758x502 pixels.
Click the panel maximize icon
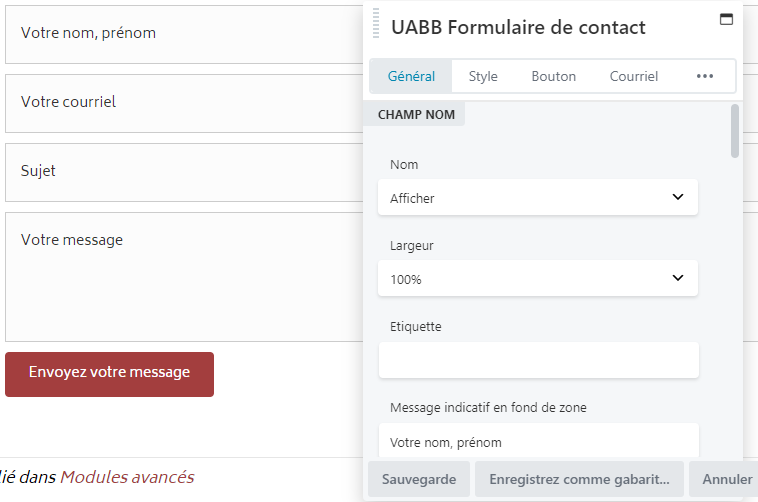726,19
